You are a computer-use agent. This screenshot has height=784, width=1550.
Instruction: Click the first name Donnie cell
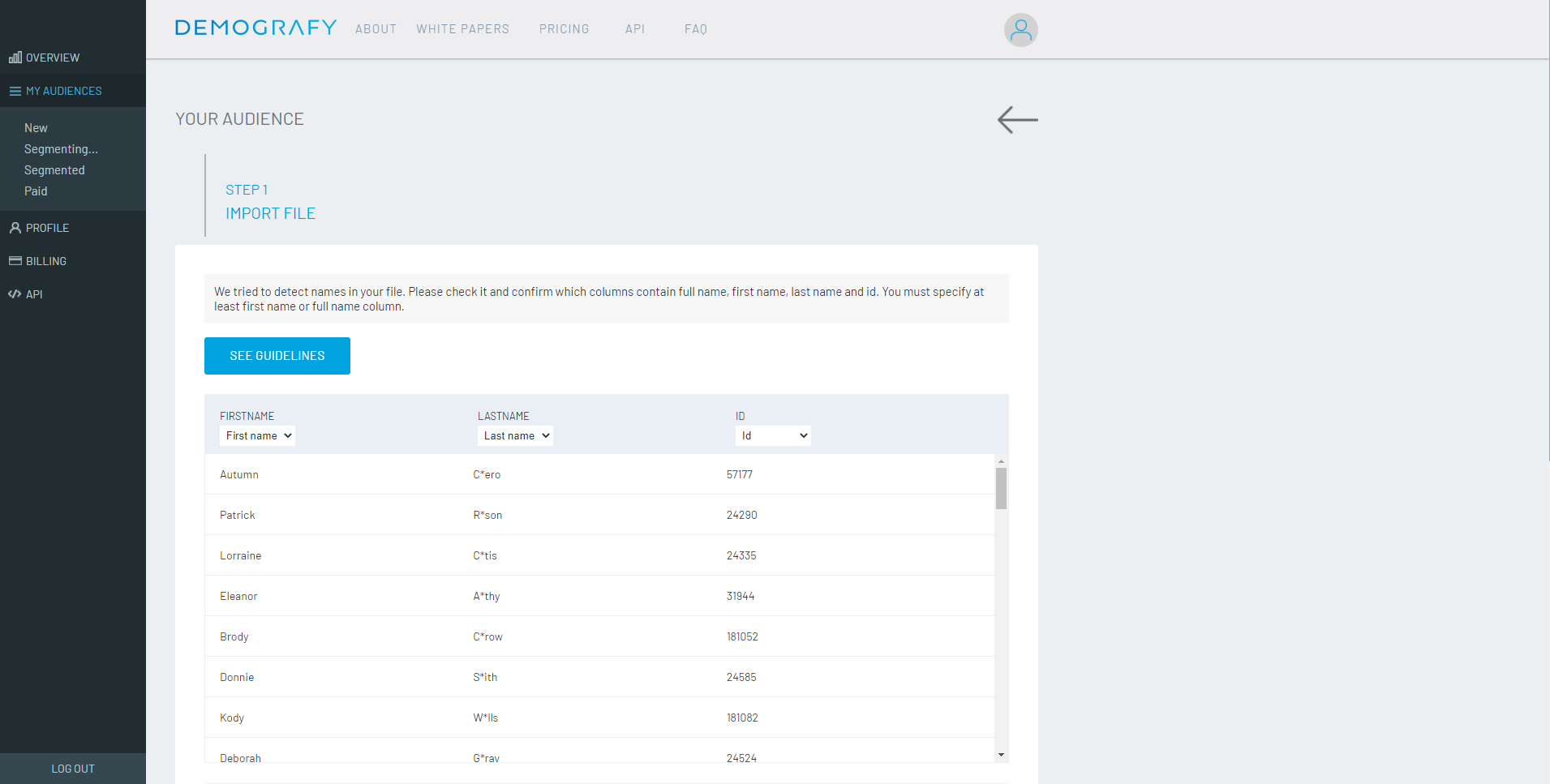tap(237, 677)
